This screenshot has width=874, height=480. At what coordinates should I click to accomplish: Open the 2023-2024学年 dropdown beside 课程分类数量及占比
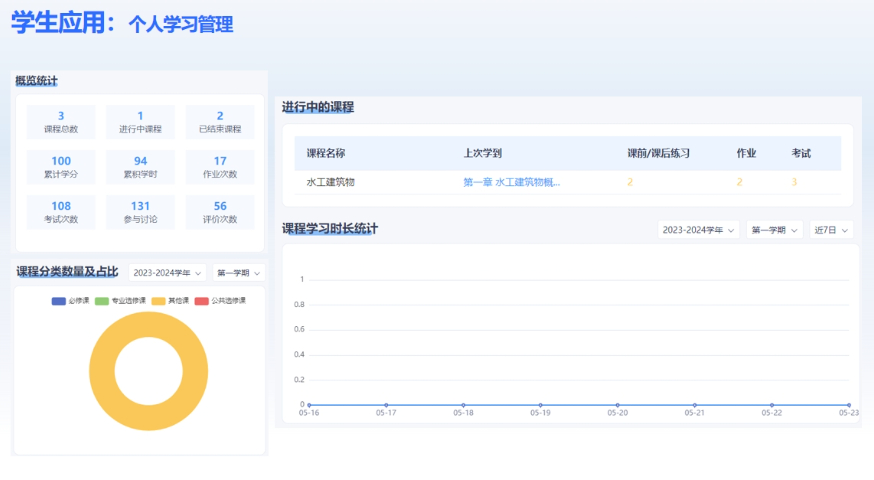click(167, 273)
